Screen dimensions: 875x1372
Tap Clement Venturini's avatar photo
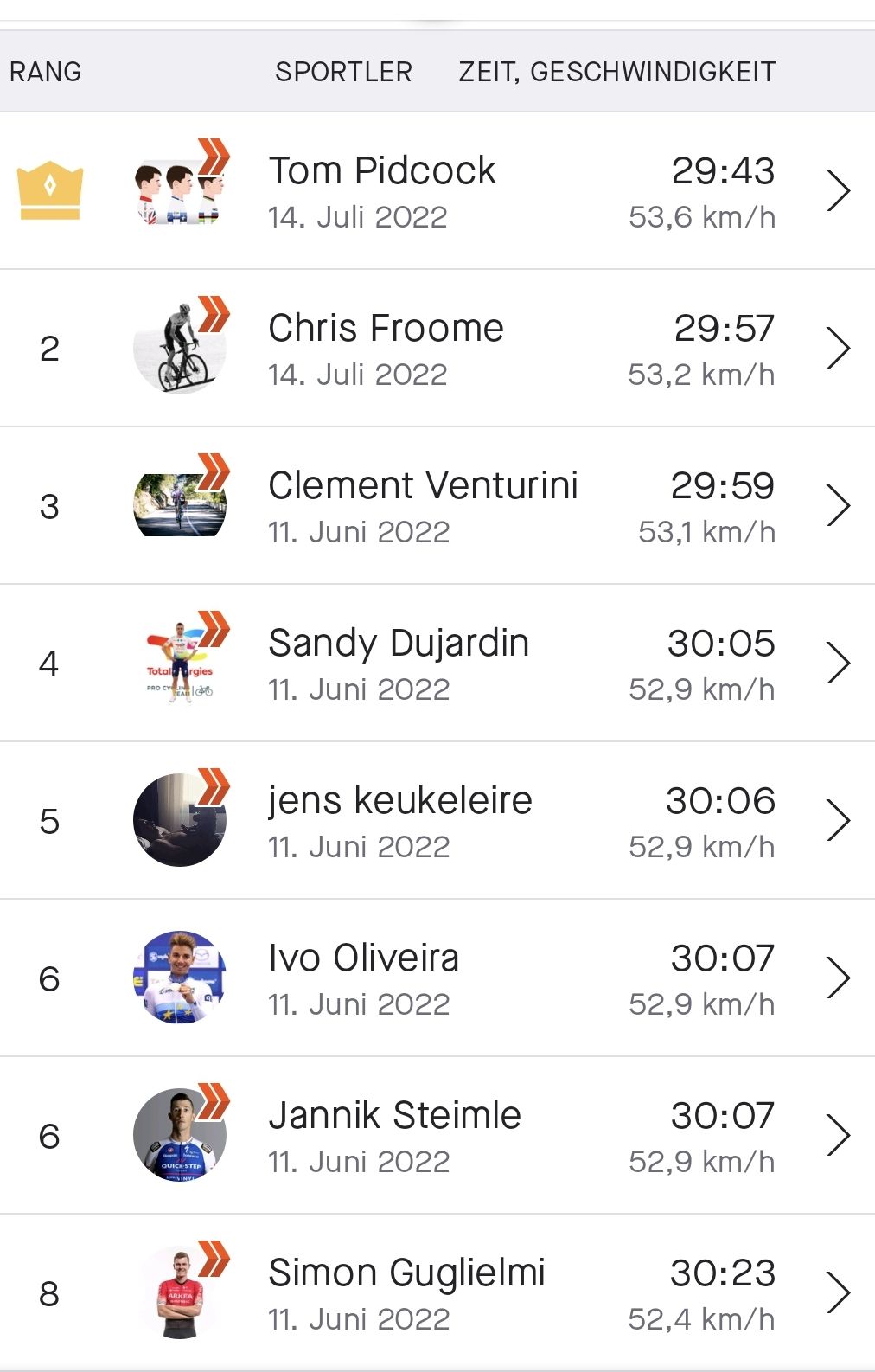pyautogui.click(x=180, y=506)
